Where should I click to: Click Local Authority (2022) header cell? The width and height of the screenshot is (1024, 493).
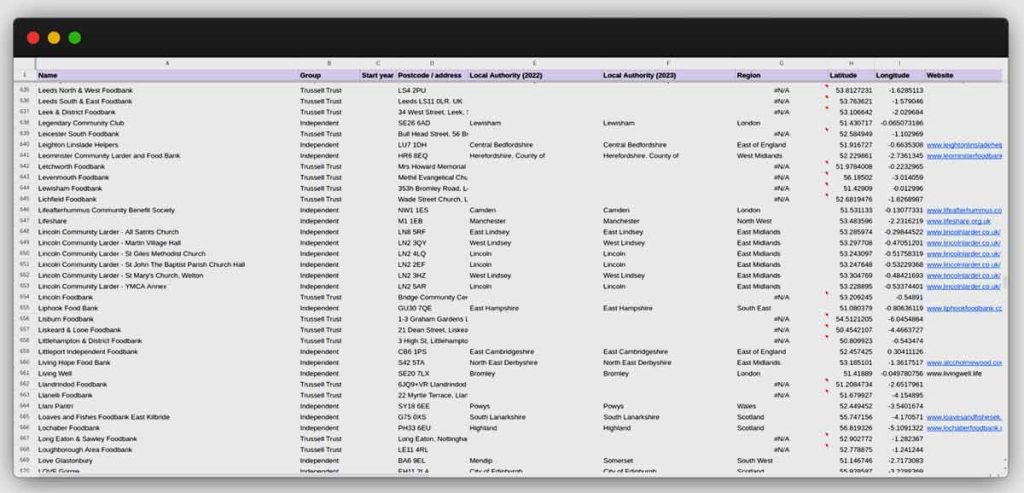click(534, 75)
